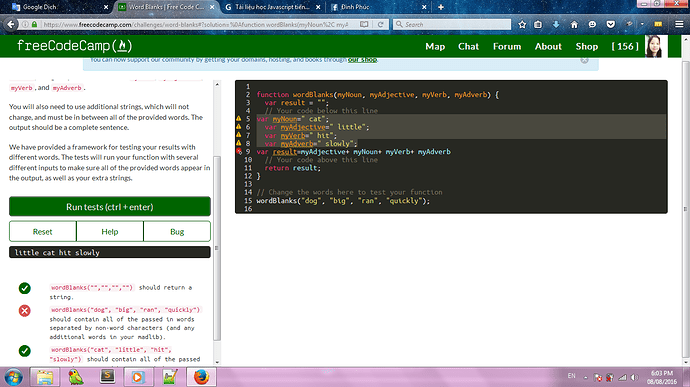Follow the 'our shop' link

coord(362,59)
